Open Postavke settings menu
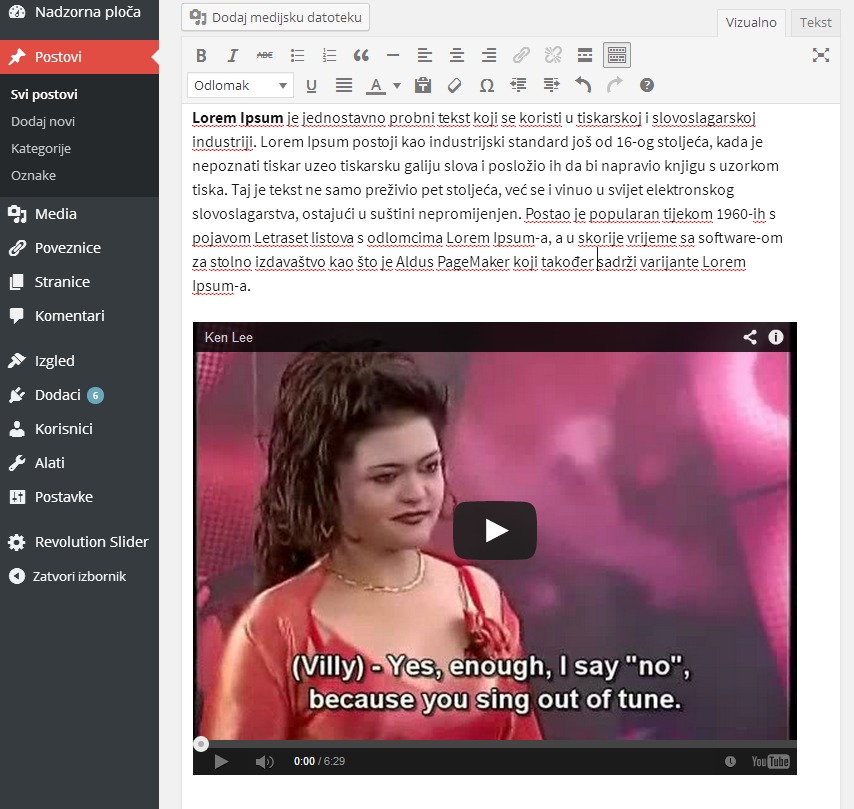This screenshot has height=809, width=854. pos(80,497)
